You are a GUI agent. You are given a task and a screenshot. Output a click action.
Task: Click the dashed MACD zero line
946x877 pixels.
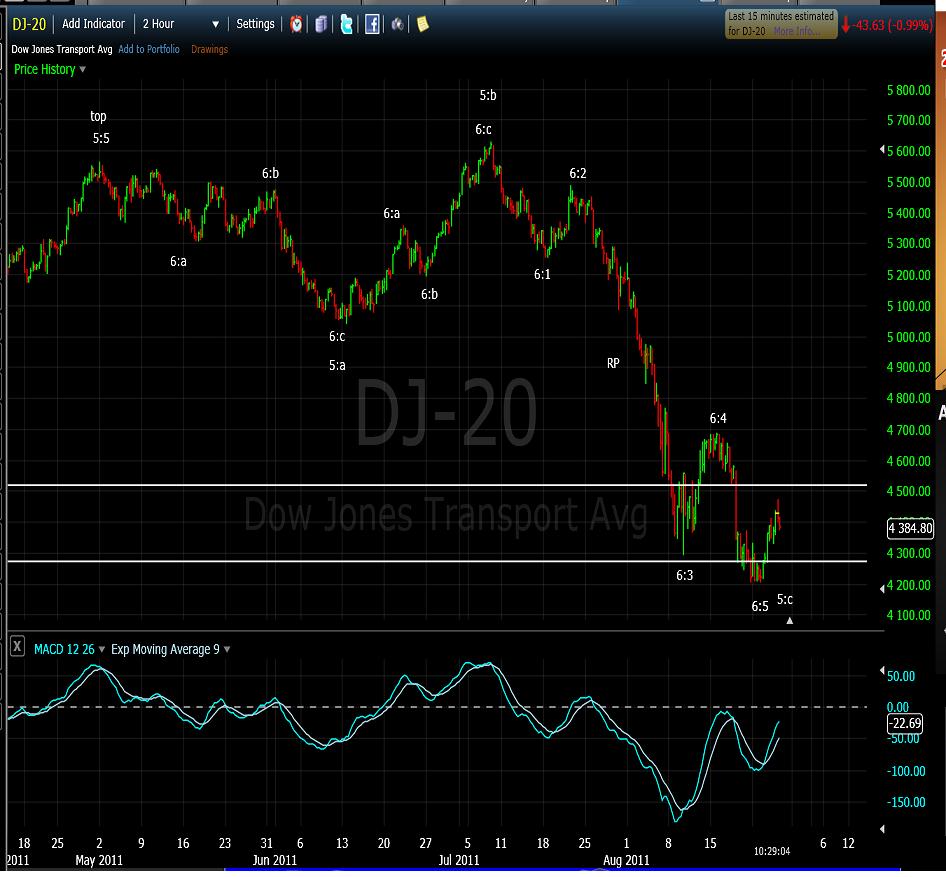click(437, 707)
